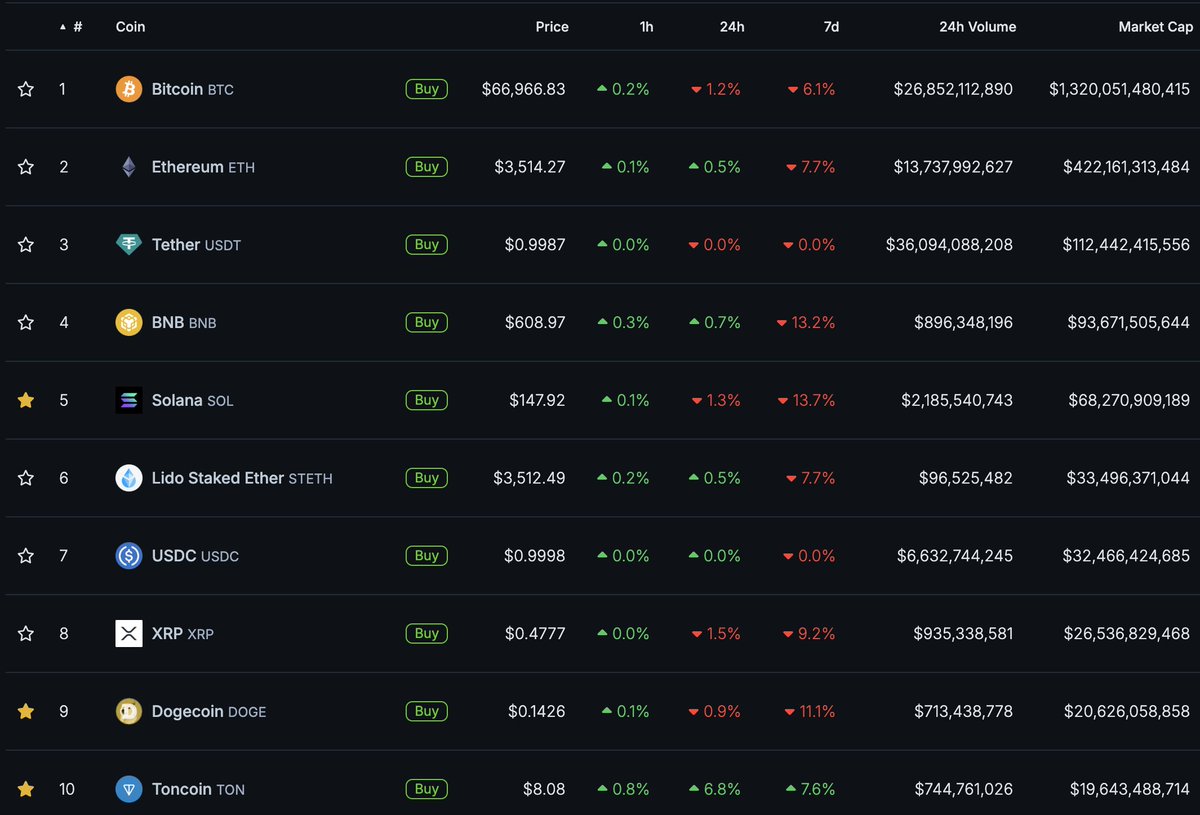Click the BNB coin logo

(x=129, y=322)
